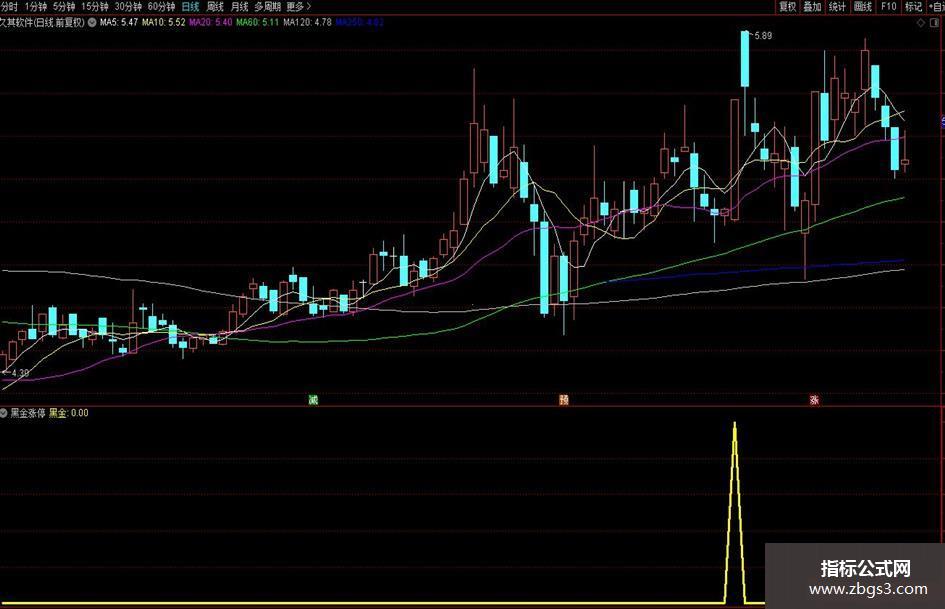
Task: Toggle the side panel icon at chart top-right
Action: point(935,23)
